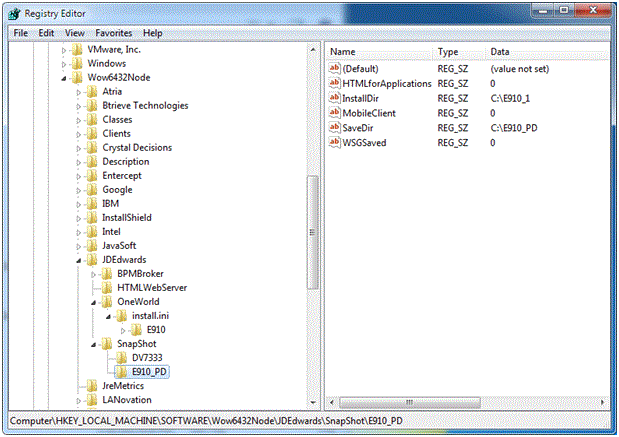619x437 pixels.
Task: Click the folder icon beside HTMLWebServer
Action: [107, 288]
